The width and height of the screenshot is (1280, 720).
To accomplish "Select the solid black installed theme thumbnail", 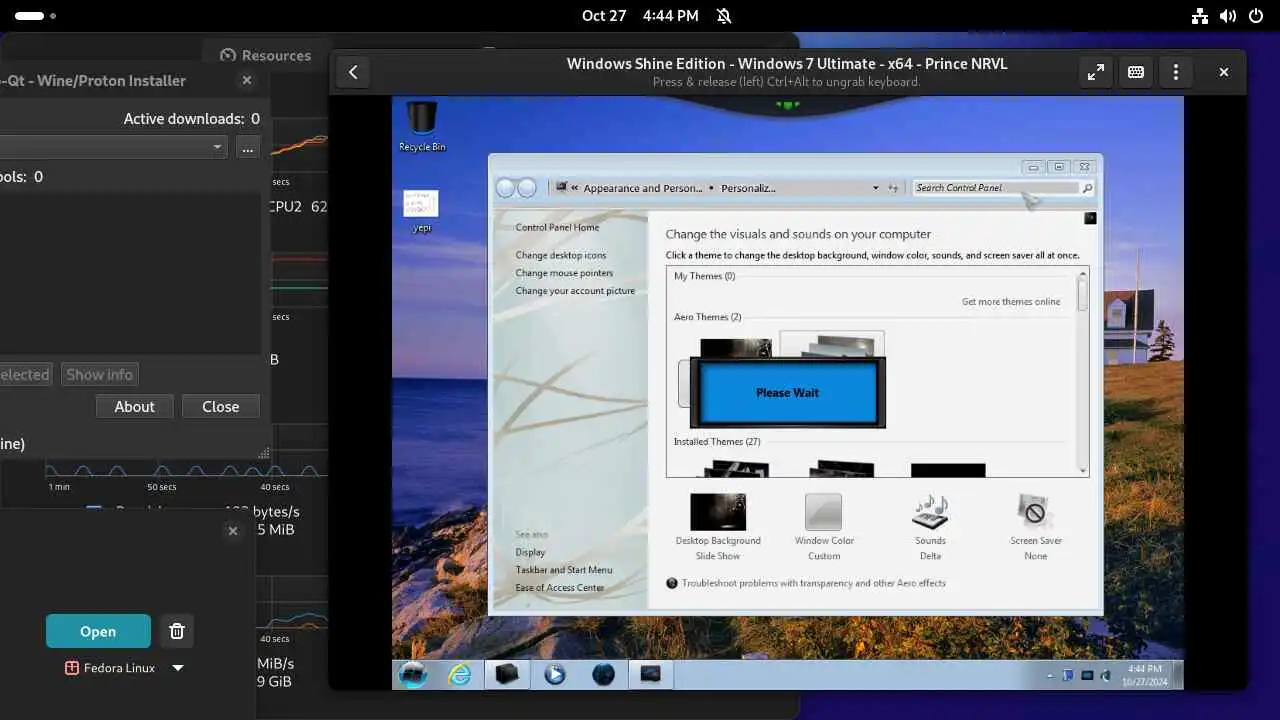I will pos(948,469).
